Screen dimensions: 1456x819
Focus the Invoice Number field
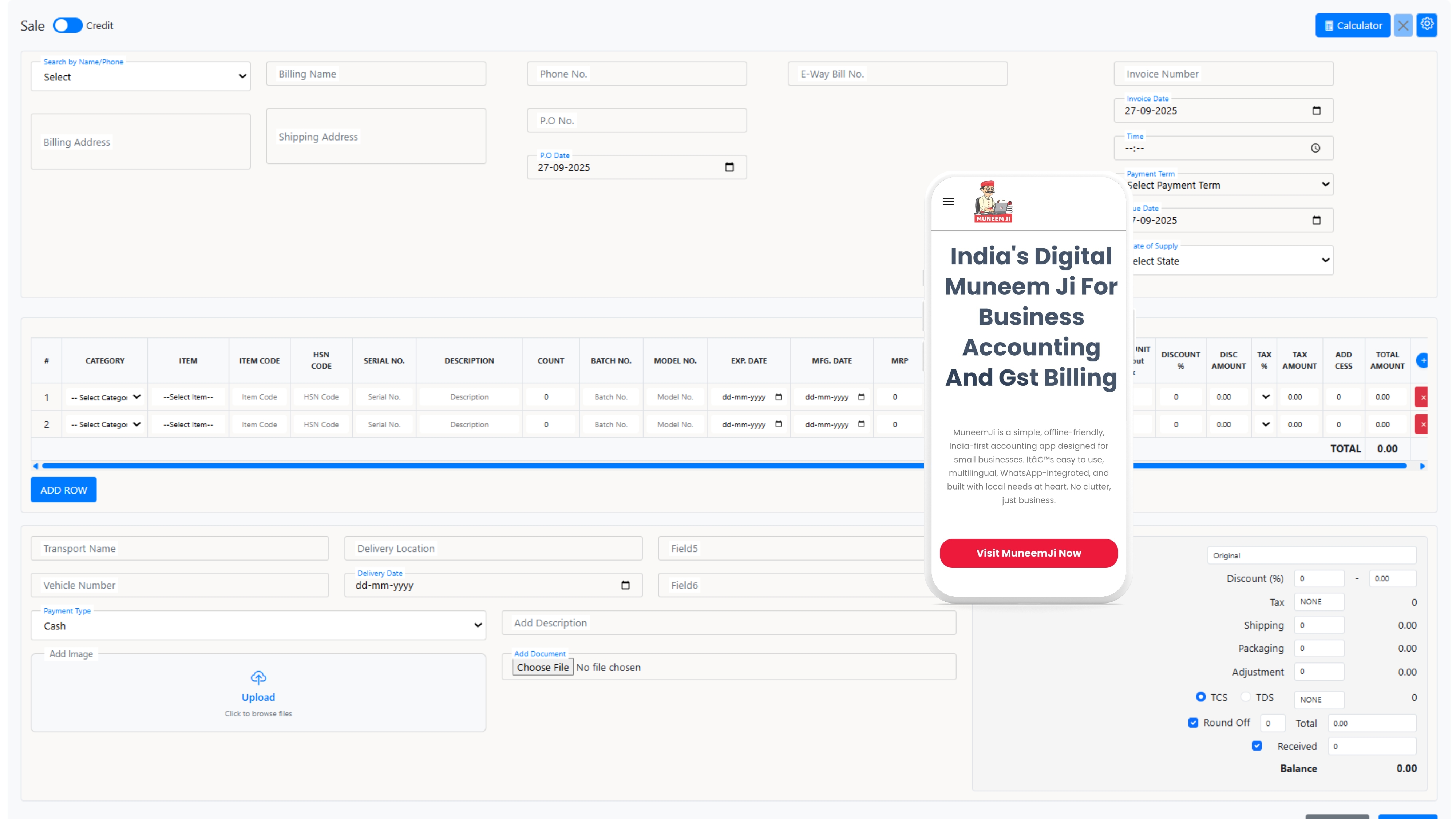1224,74
